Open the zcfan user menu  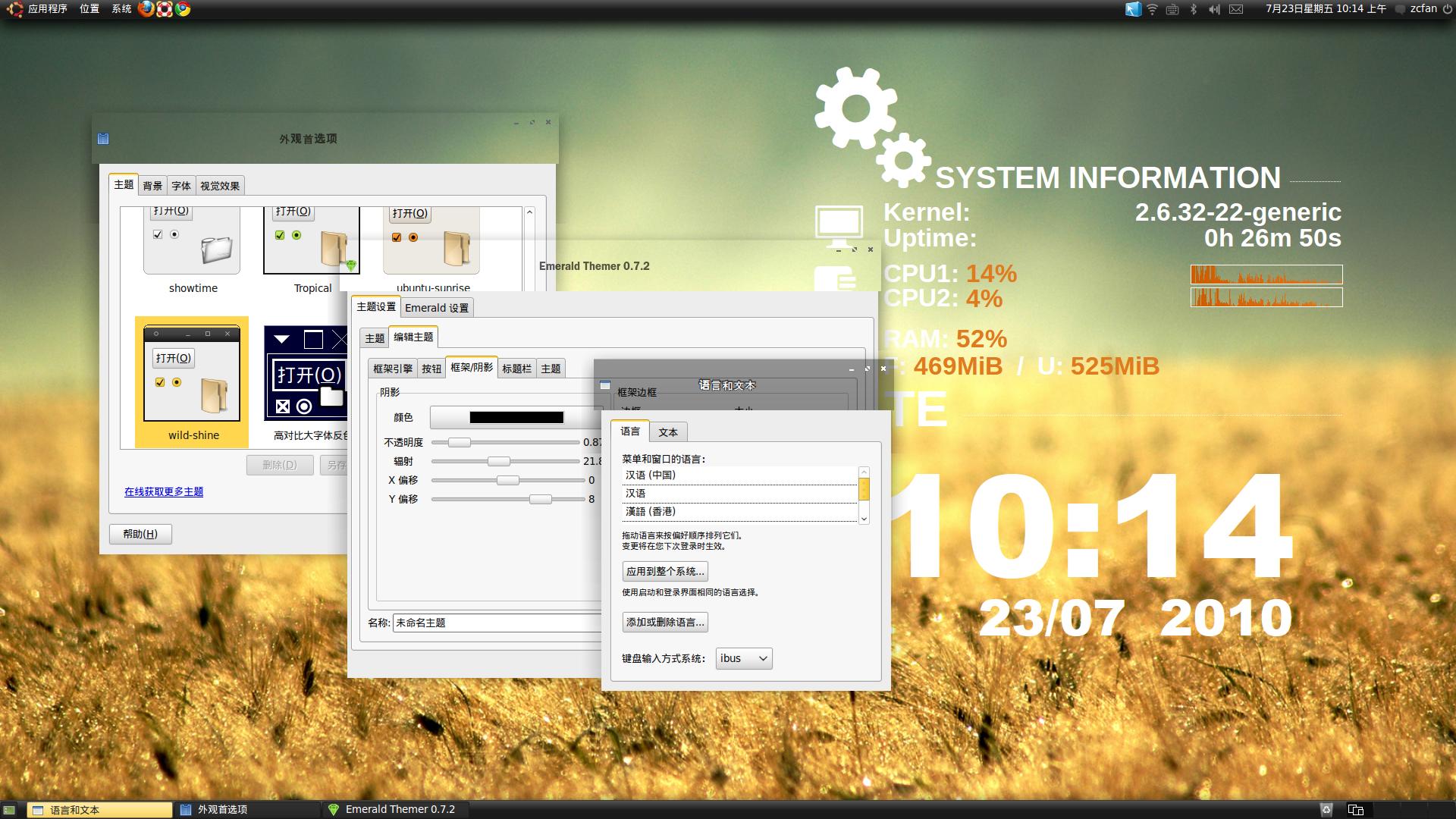click(x=1423, y=9)
